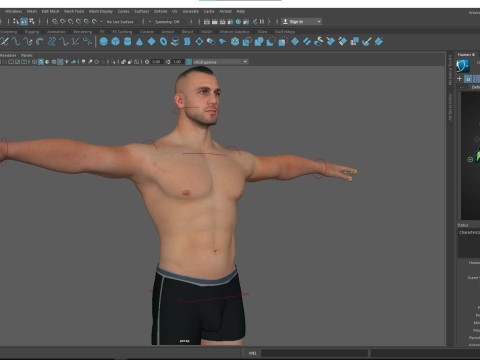The height and width of the screenshot is (360, 480).
Task: Click the yellow fingertip control on hand
Action: [x=354, y=171]
